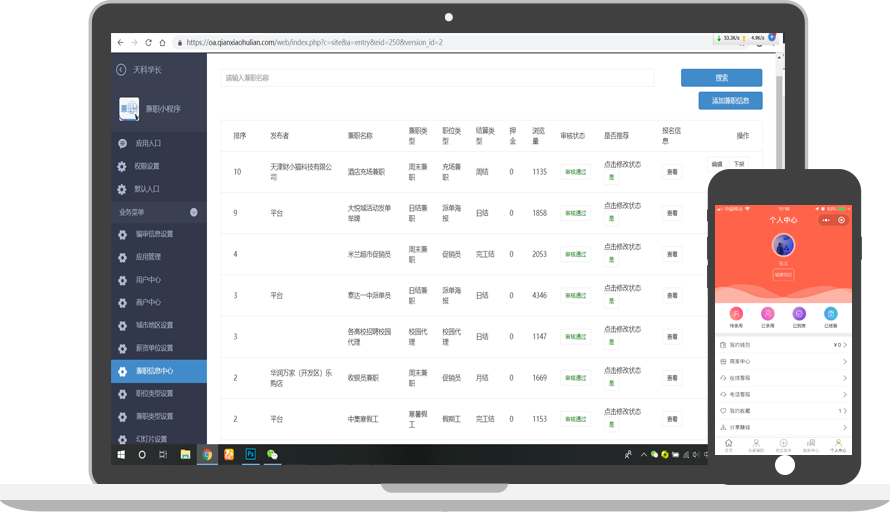Open WeChat from the taskbar

click(272, 455)
